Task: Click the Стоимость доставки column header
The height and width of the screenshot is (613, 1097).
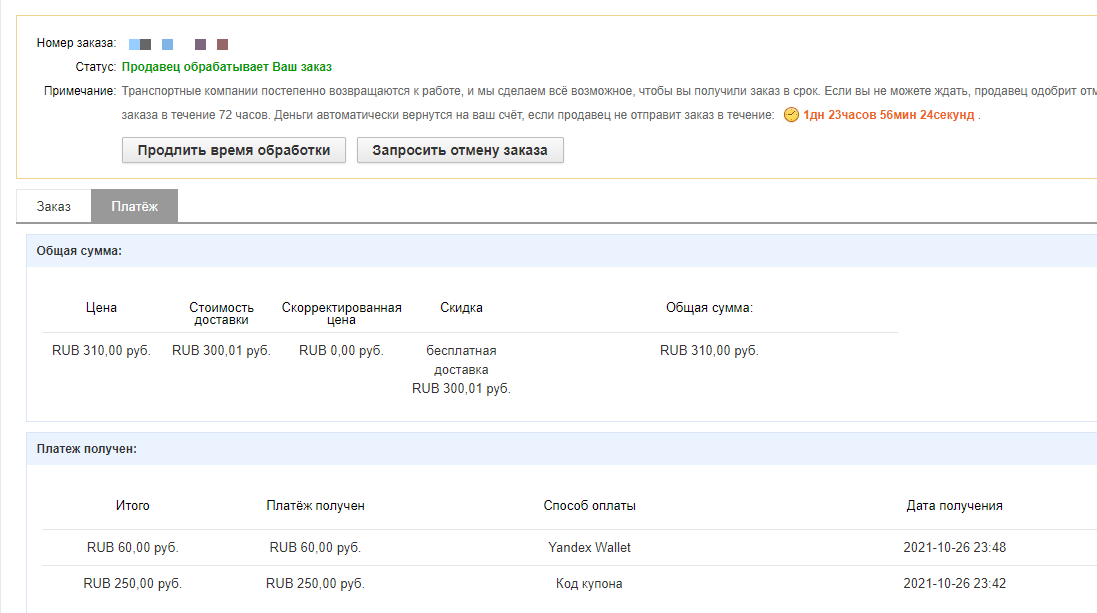Action: pyautogui.click(x=221, y=313)
